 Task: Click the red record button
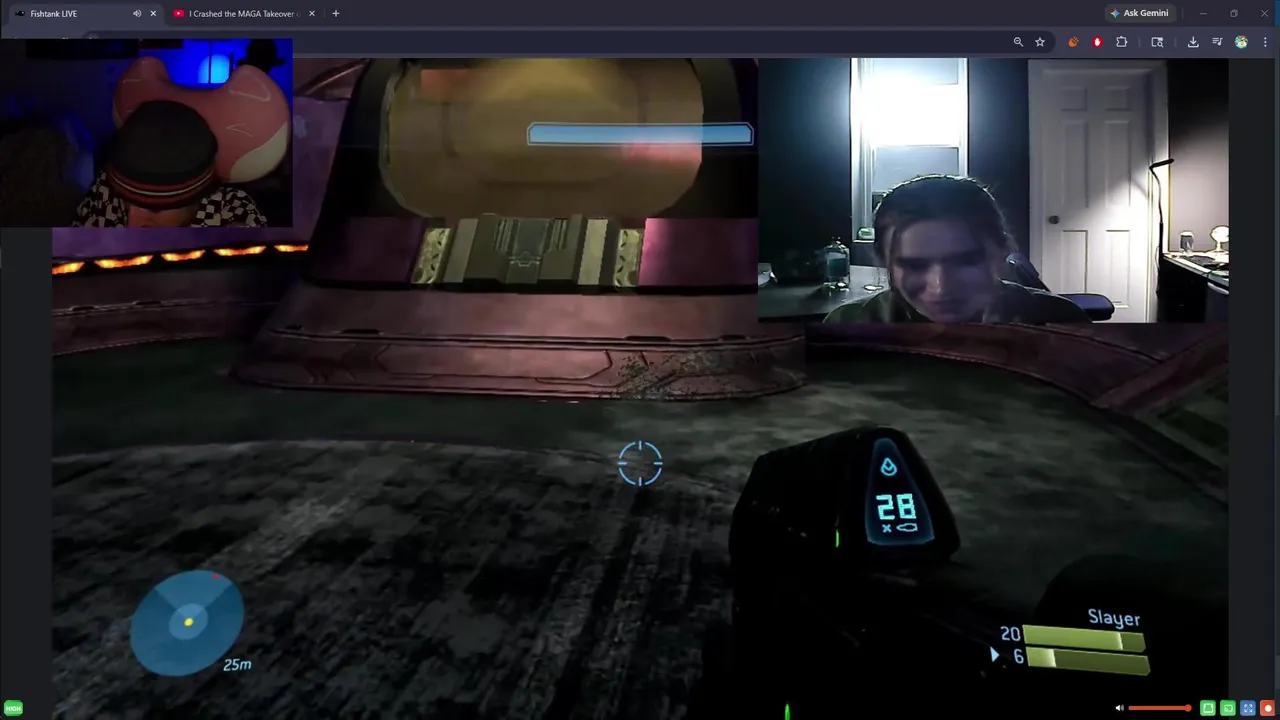(x=1268, y=708)
